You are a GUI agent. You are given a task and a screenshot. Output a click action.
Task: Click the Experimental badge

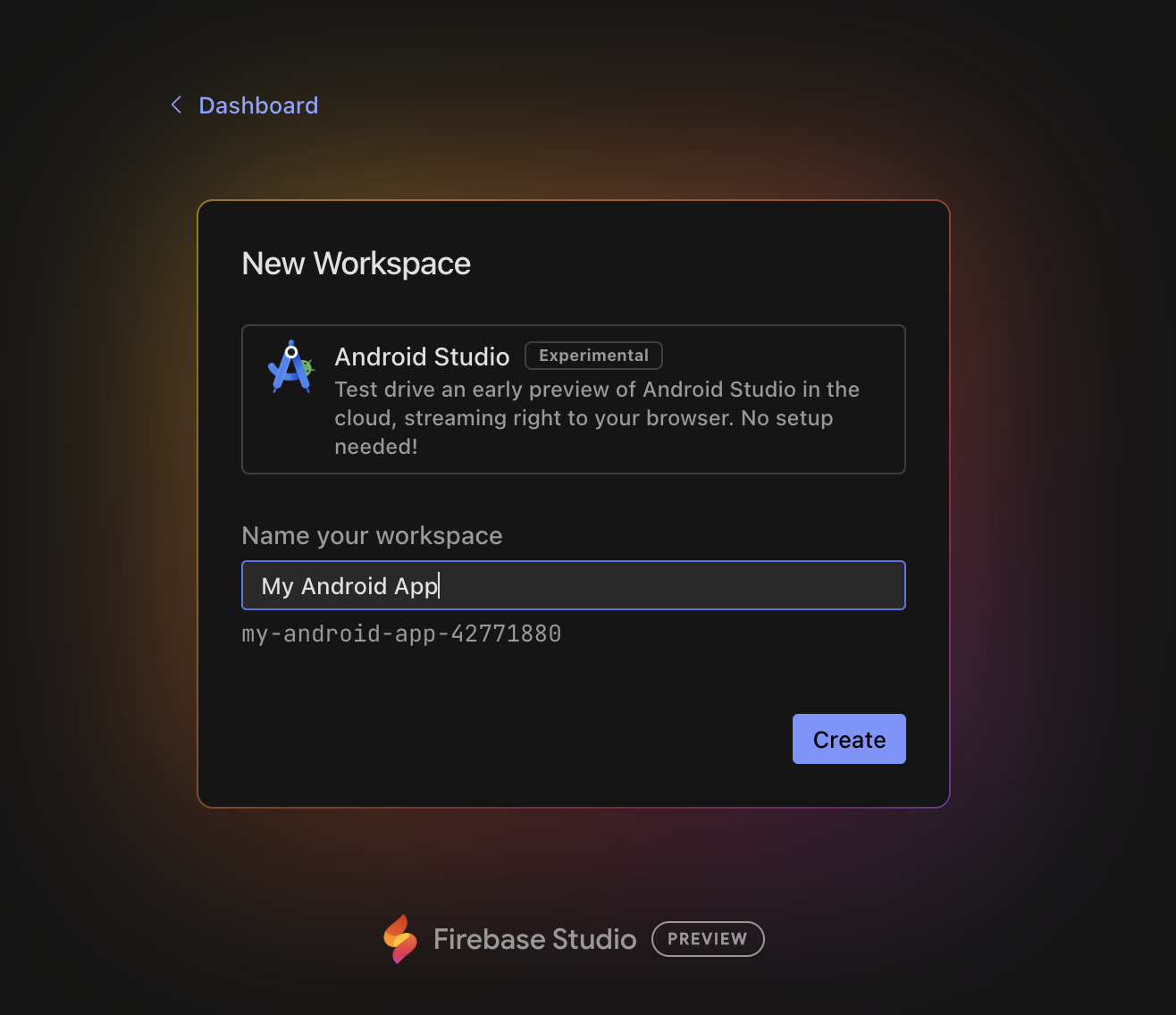click(593, 356)
